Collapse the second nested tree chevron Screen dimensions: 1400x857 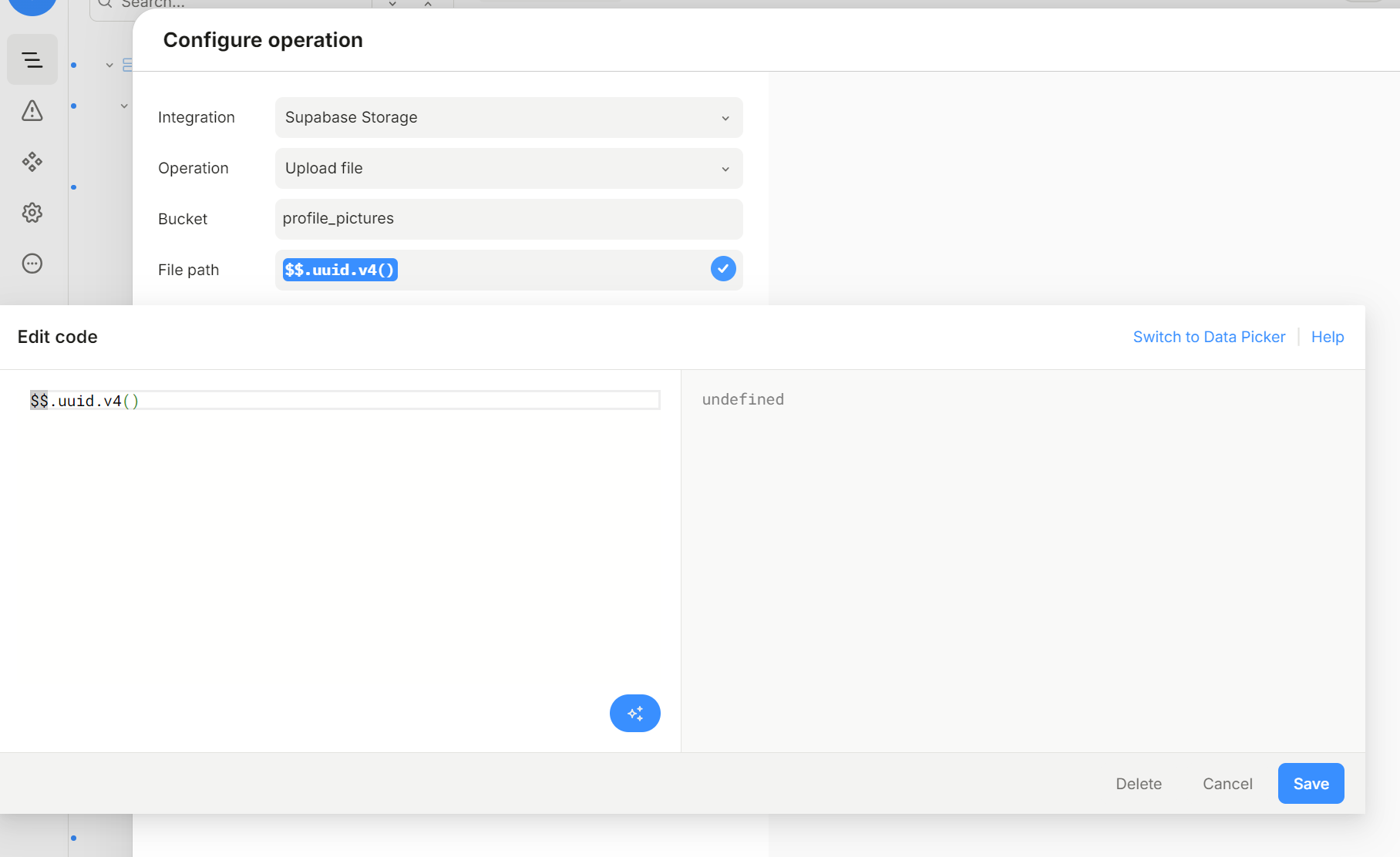pyautogui.click(x=124, y=106)
